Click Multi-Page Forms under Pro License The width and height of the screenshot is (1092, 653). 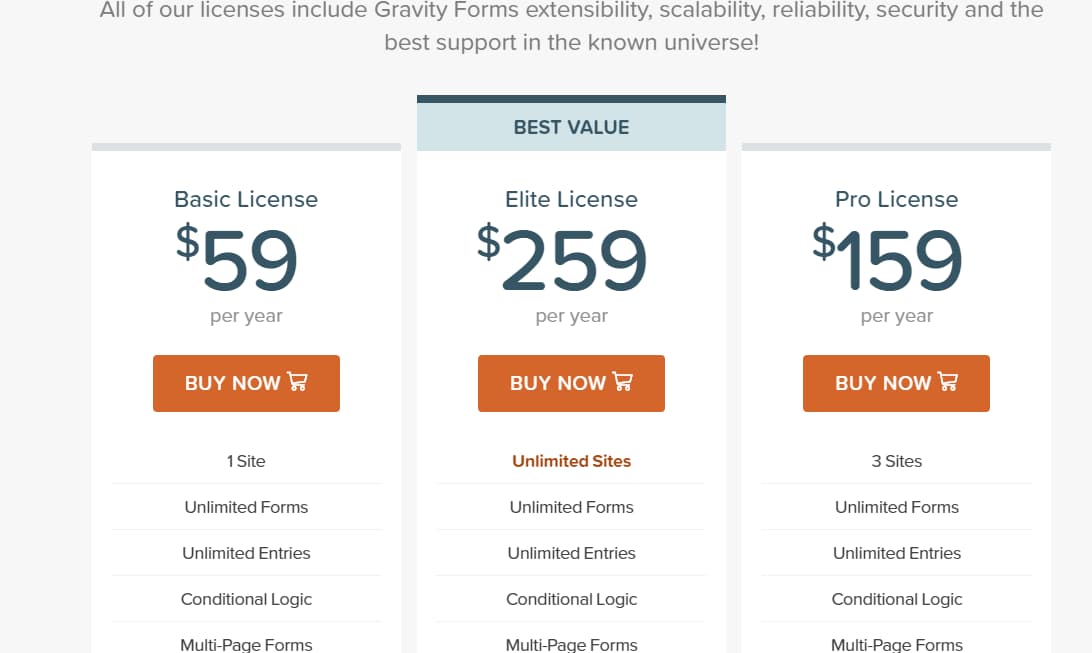point(896,644)
